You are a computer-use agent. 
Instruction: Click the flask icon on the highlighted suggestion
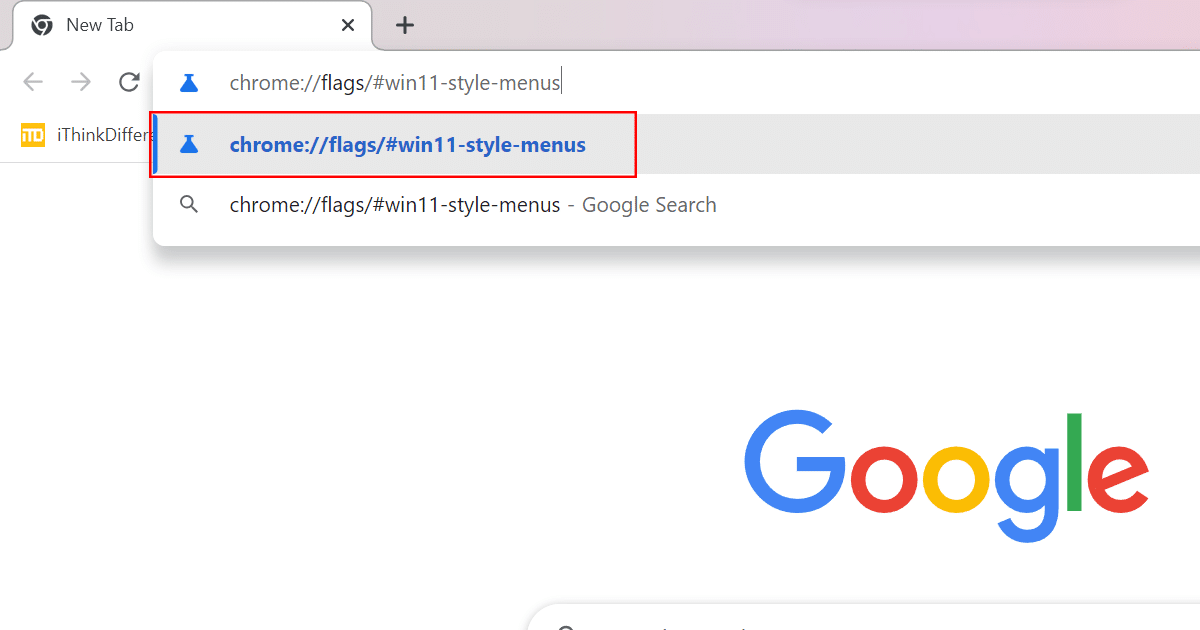point(189,144)
